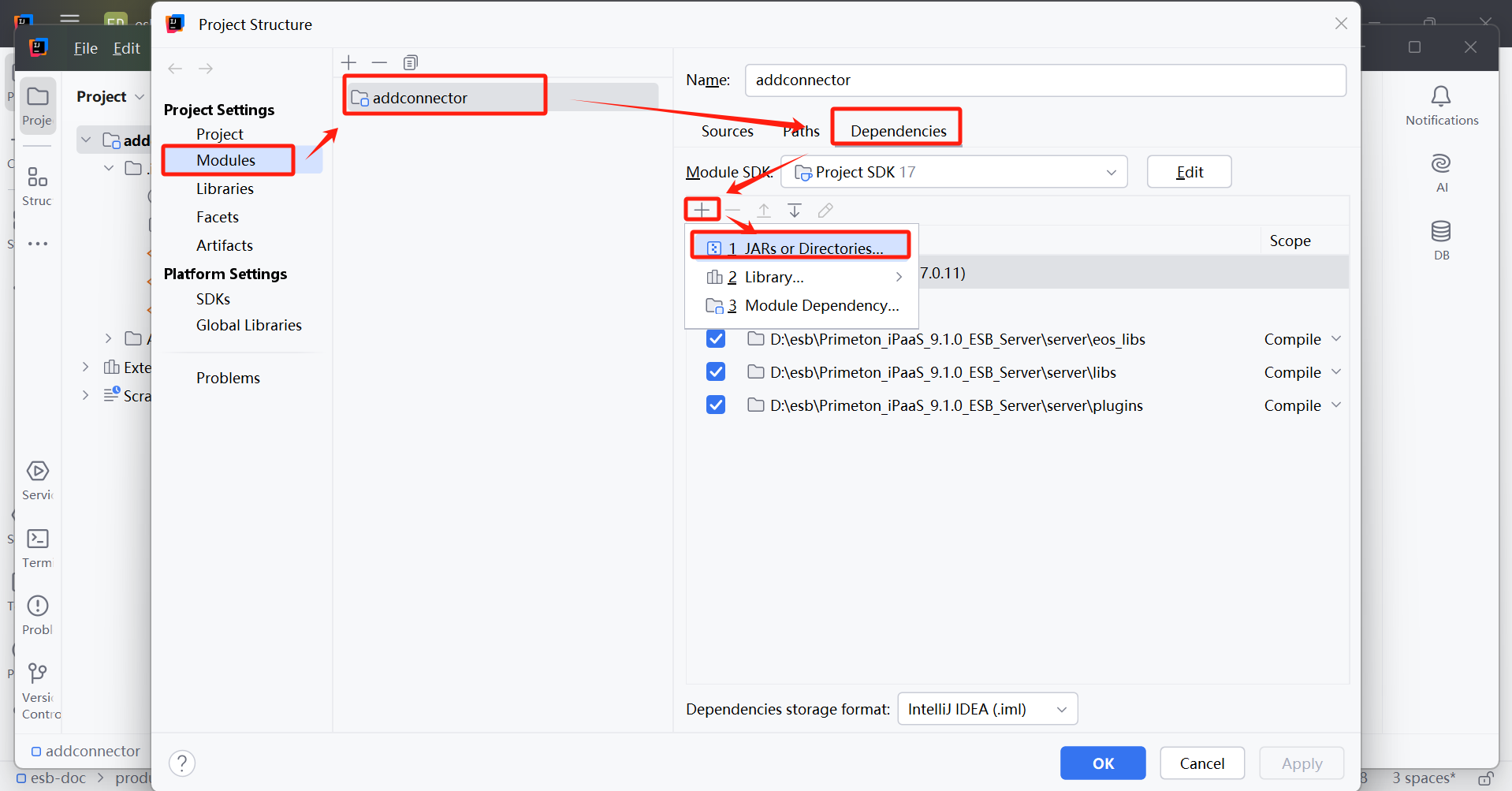The height and width of the screenshot is (791, 1512).
Task: Uncheck the server\eos_libs dependency checkbox
Action: coord(716,339)
